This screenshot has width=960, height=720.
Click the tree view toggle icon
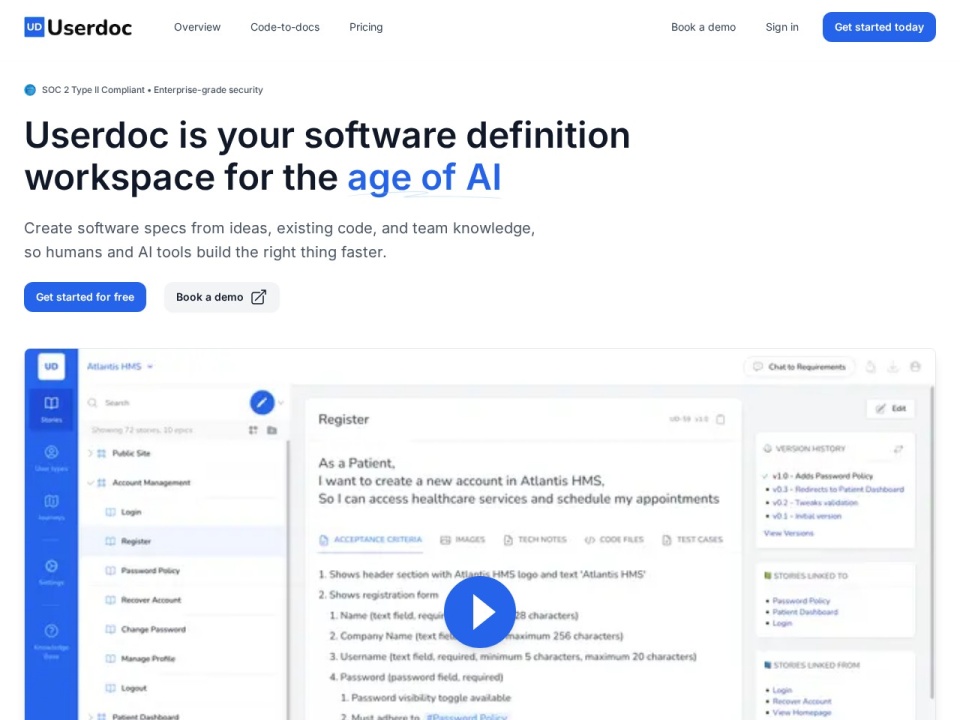253,430
